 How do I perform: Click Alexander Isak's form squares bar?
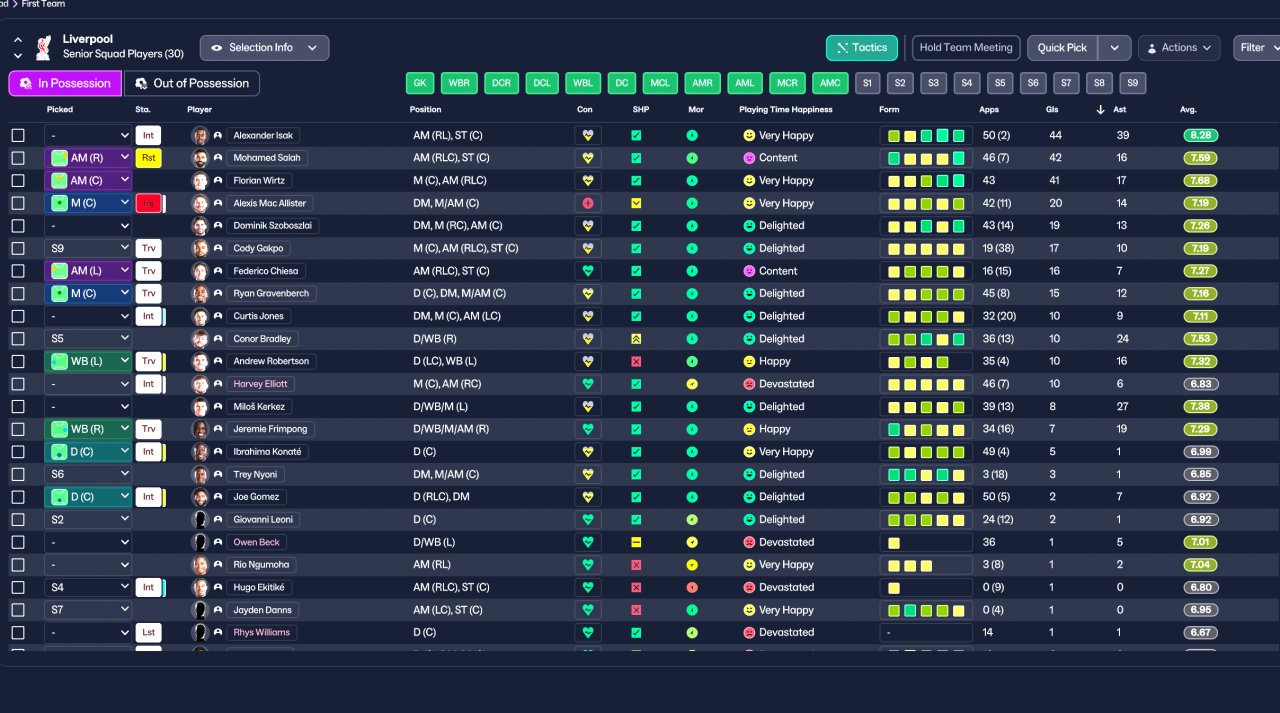tap(926, 135)
